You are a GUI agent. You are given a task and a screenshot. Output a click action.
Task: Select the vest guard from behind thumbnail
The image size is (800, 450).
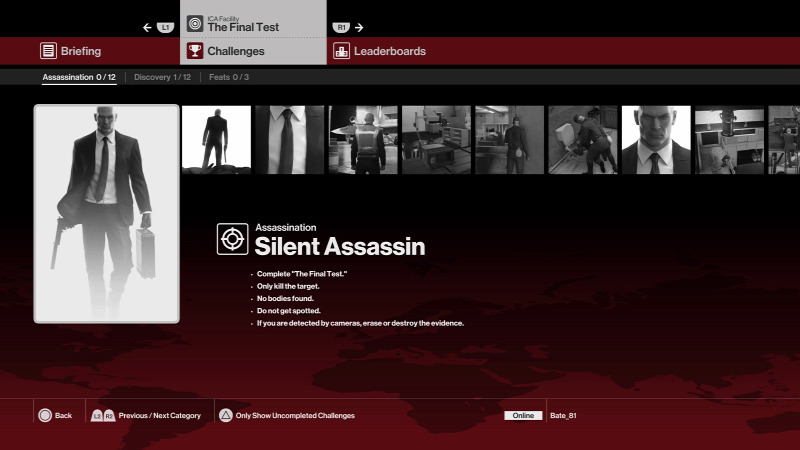coord(363,140)
